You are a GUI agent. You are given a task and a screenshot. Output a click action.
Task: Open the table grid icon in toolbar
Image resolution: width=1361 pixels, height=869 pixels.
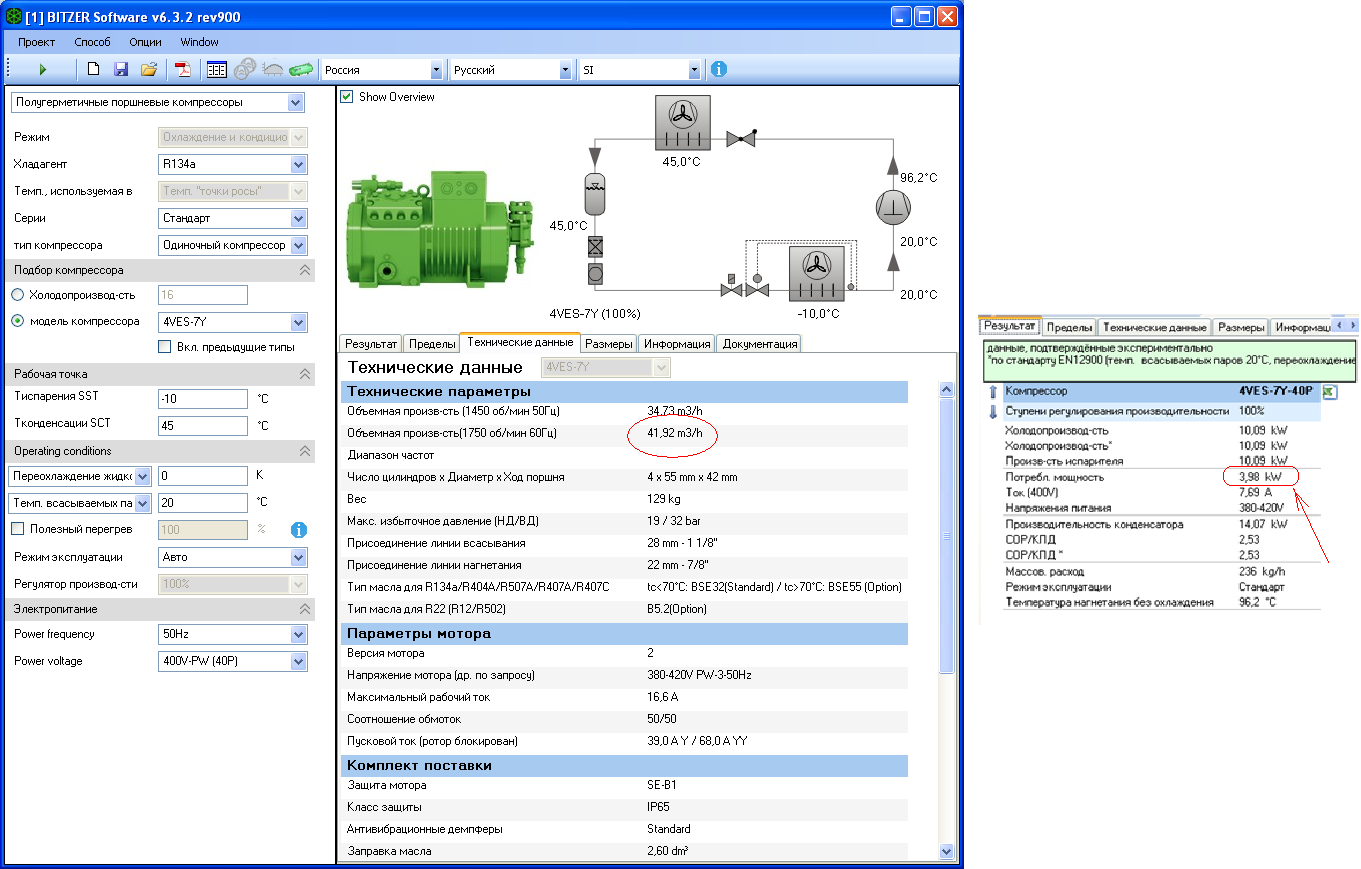click(x=216, y=70)
